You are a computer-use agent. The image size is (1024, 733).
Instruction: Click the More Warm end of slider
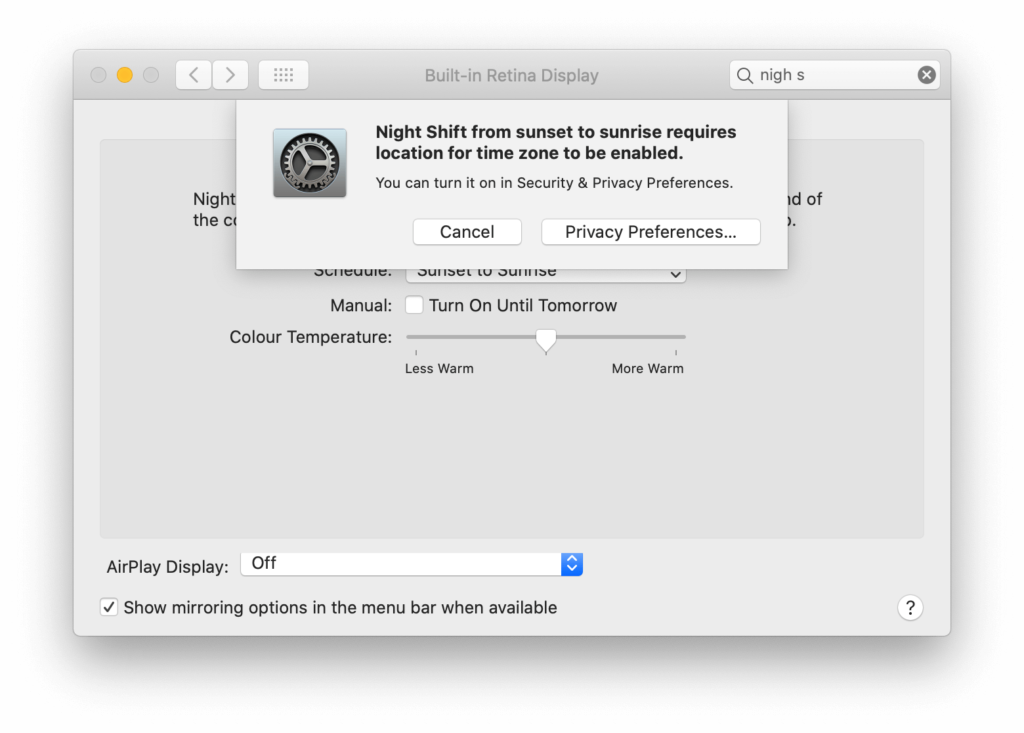(676, 338)
